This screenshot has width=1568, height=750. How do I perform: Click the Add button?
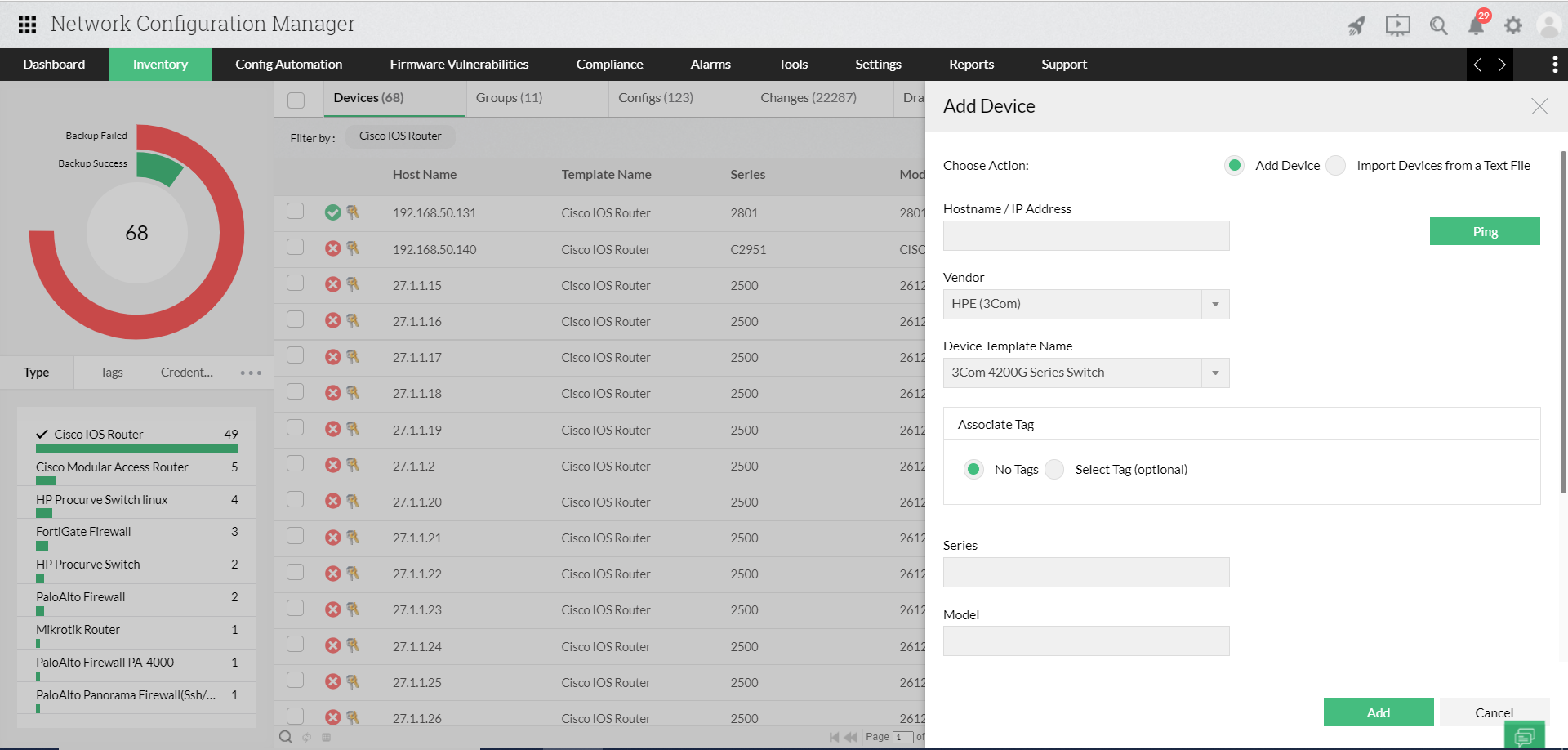point(1379,712)
